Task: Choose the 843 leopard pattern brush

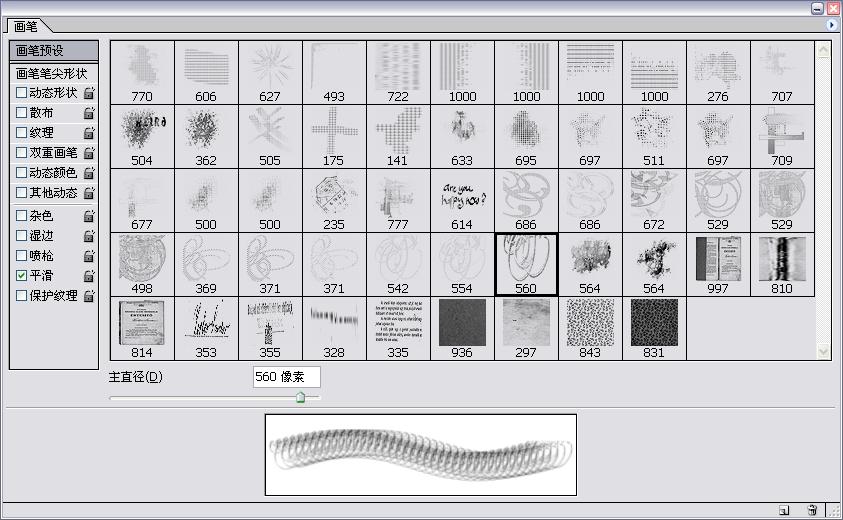Action: pos(590,329)
